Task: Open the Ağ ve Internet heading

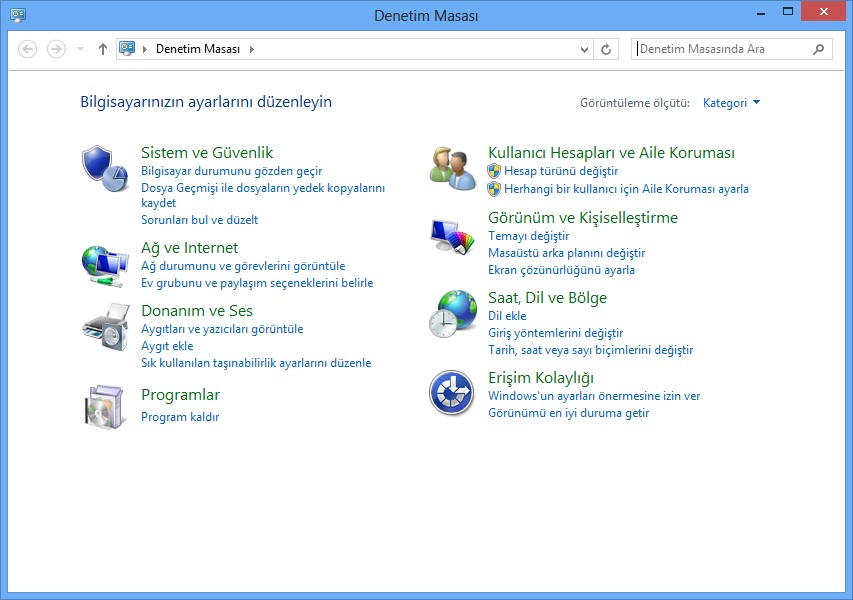Action: pyautogui.click(x=189, y=249)
